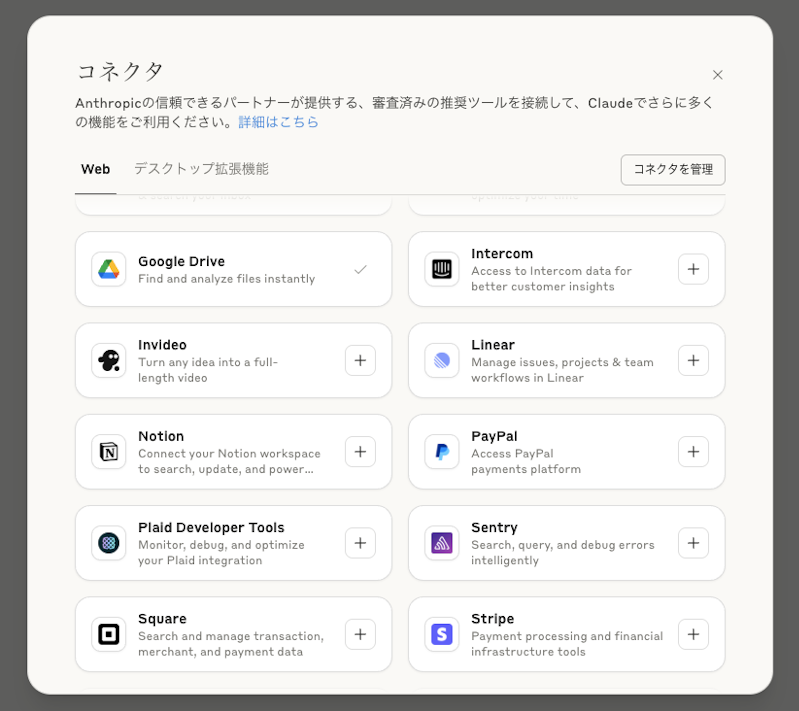Screen dimensions: 799x711
Task: Select the Notion title text
Action: point(161,436)
